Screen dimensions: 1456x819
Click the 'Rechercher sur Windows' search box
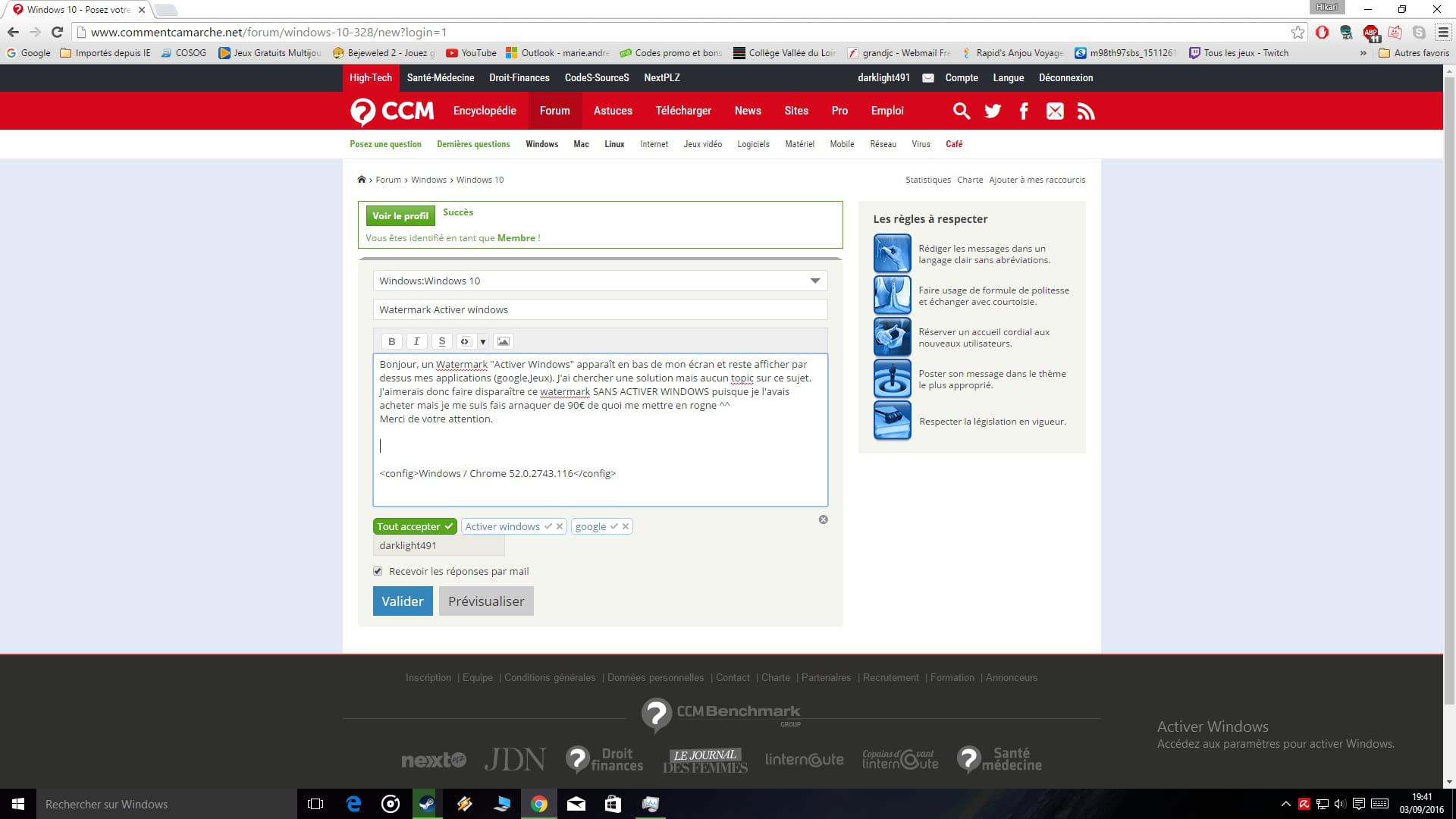(167, 804)
